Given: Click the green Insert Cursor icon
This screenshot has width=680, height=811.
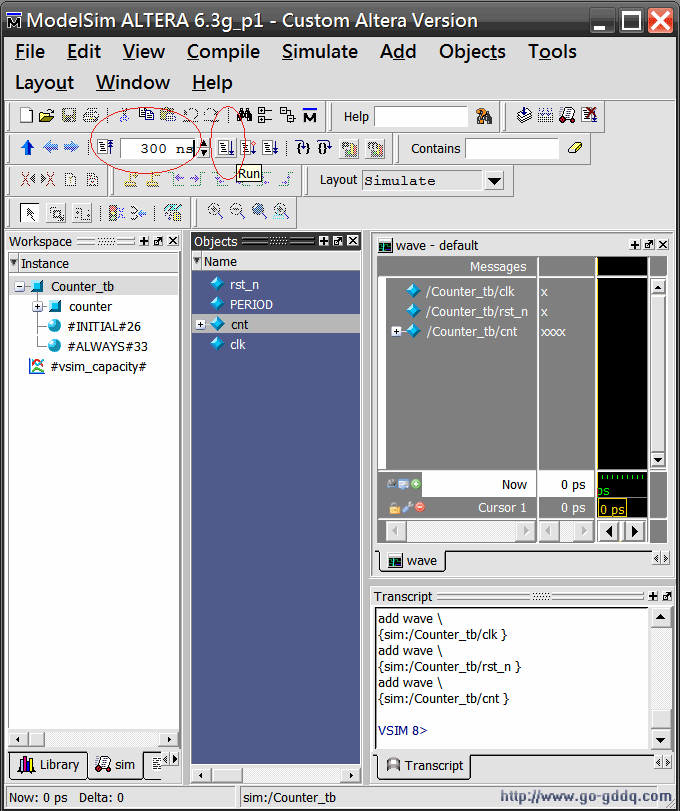Looking at the screenshot, I should tap(416, 484).
